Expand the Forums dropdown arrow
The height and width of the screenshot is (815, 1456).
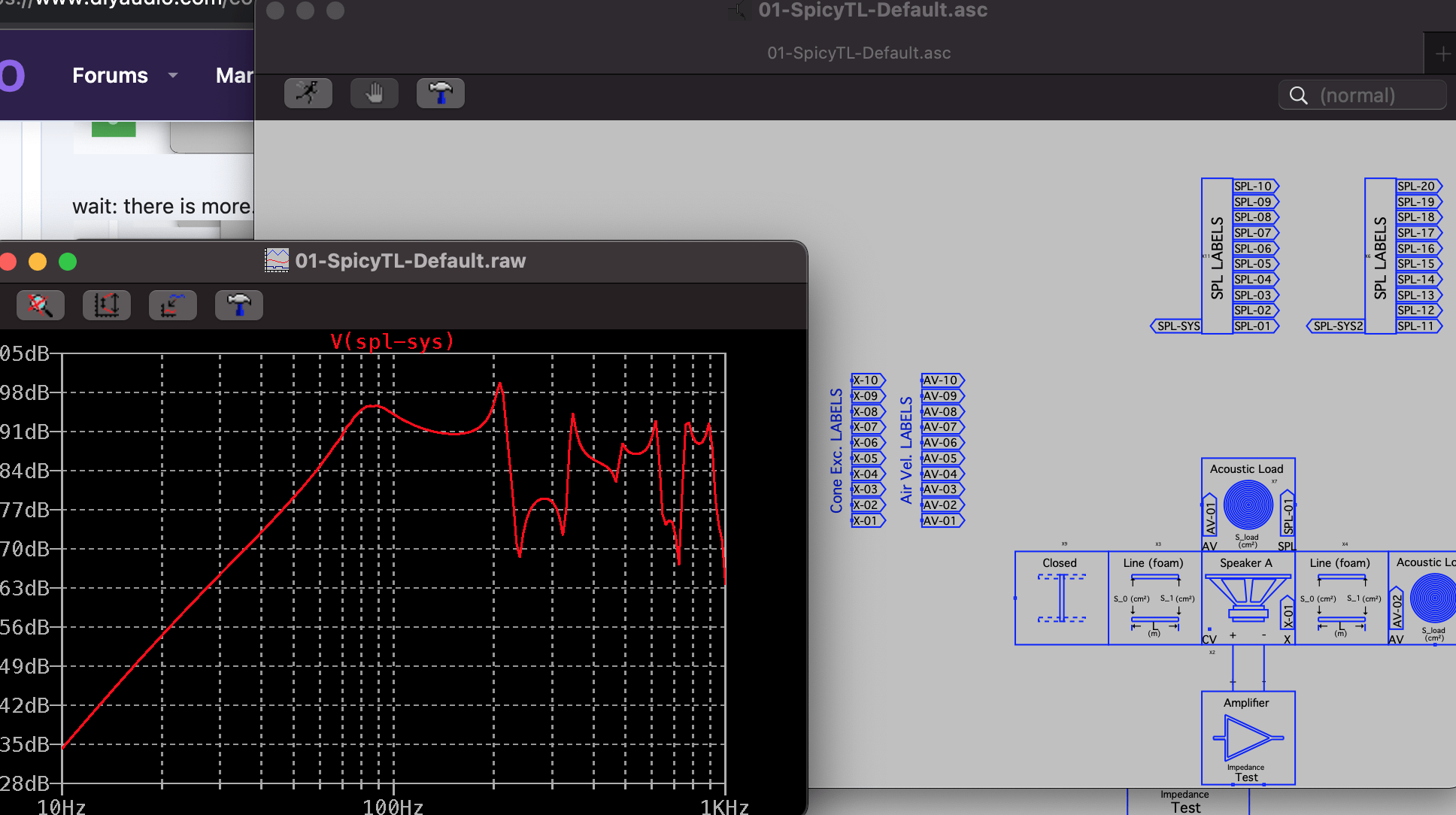point(173,75)
